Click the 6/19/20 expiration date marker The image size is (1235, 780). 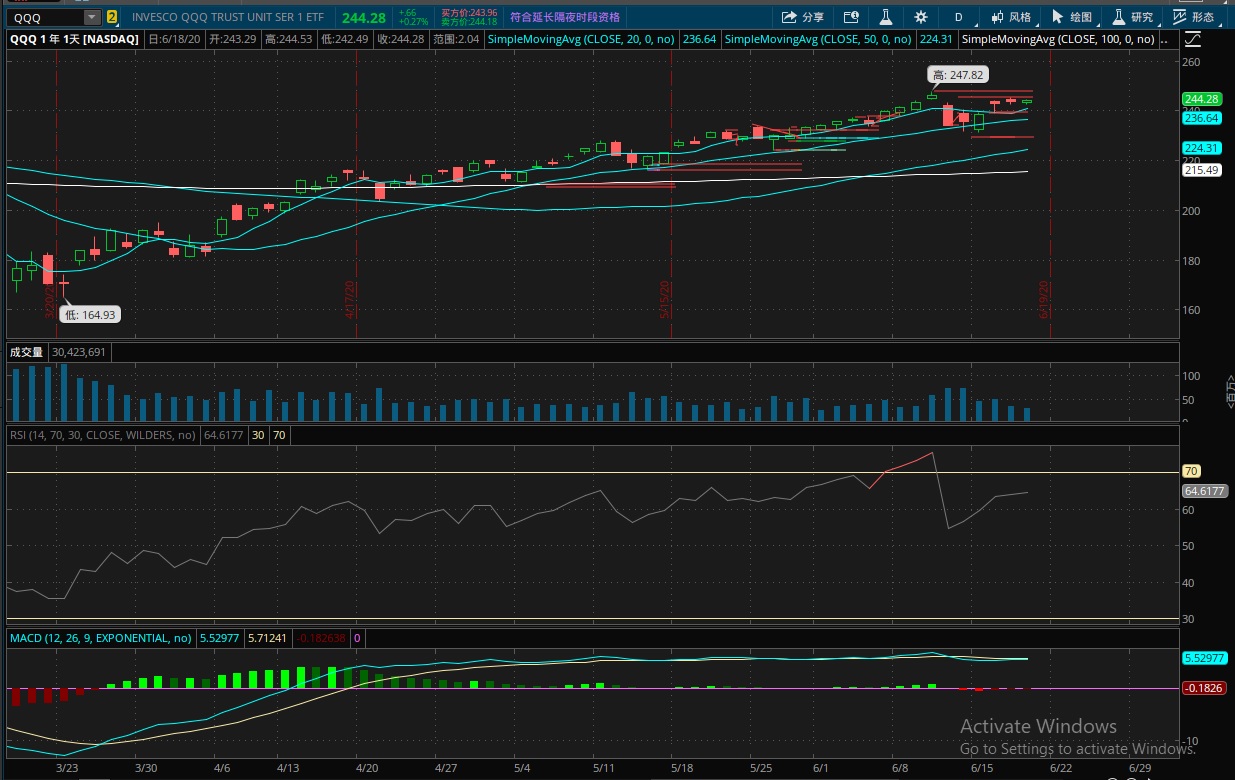(x=1044, y=299)
